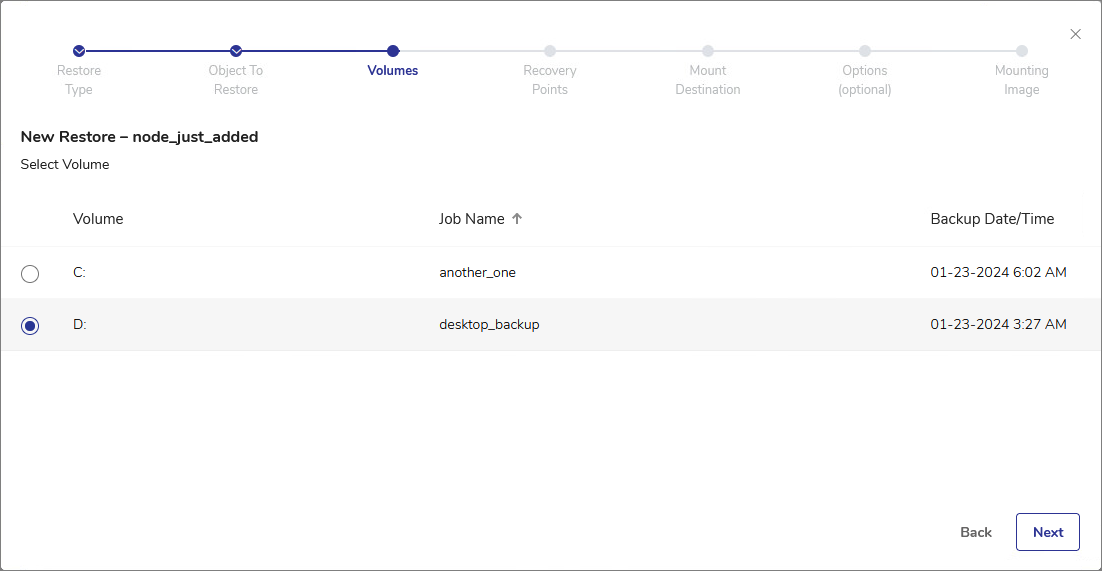Screen dimensions: 1102x571
Task: Go Back to the previous step
Action: pyautogui.click(x=976, y=532)
